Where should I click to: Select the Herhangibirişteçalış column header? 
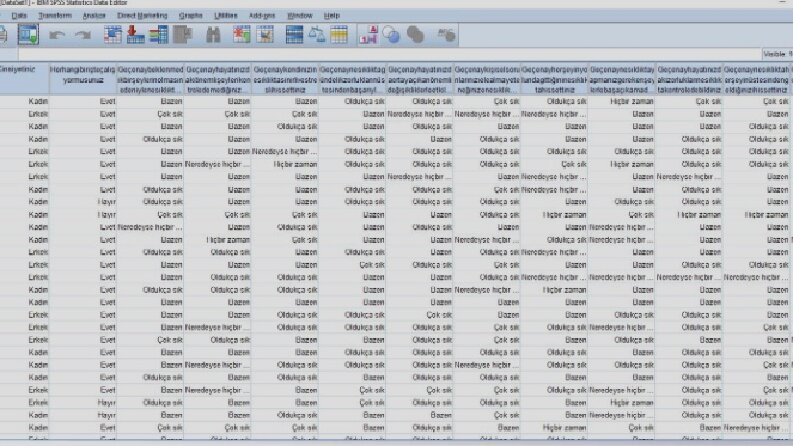click(x=83, y=79)
